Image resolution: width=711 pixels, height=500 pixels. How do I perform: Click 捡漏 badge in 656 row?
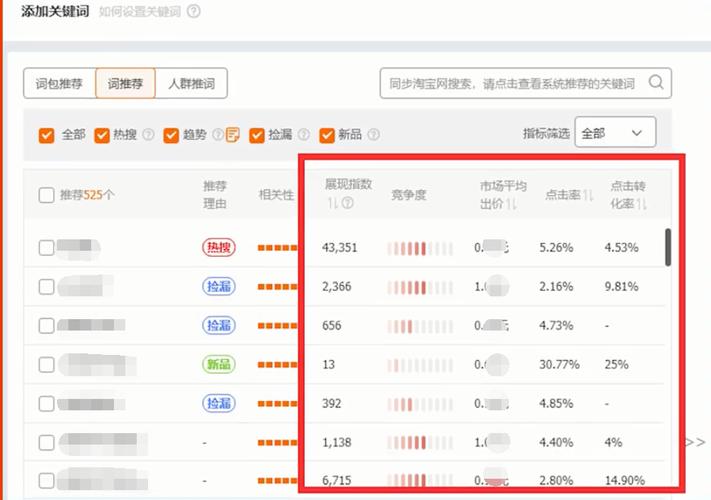coord(219,325)
